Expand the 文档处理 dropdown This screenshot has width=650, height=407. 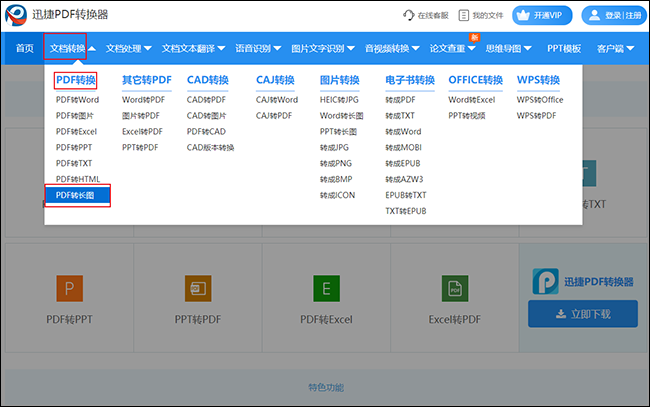(x=129, y=48)
